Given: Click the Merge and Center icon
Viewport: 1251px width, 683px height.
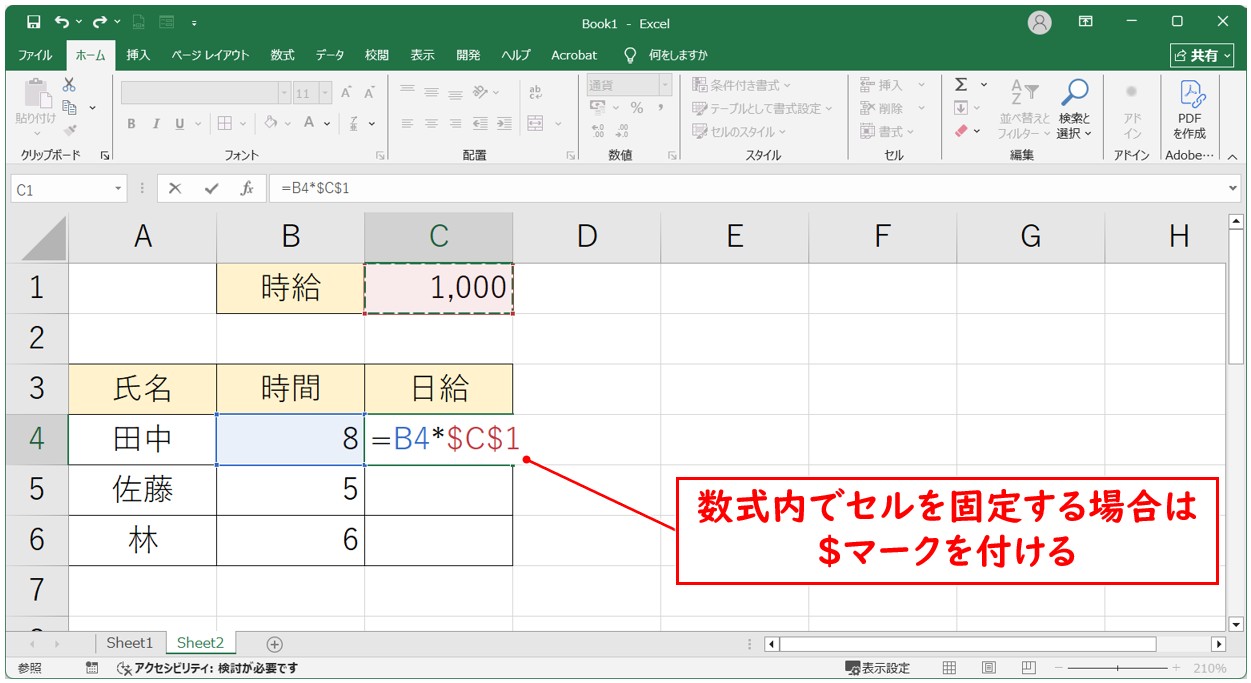Looking at the screenshot, I should coord(535,123).
